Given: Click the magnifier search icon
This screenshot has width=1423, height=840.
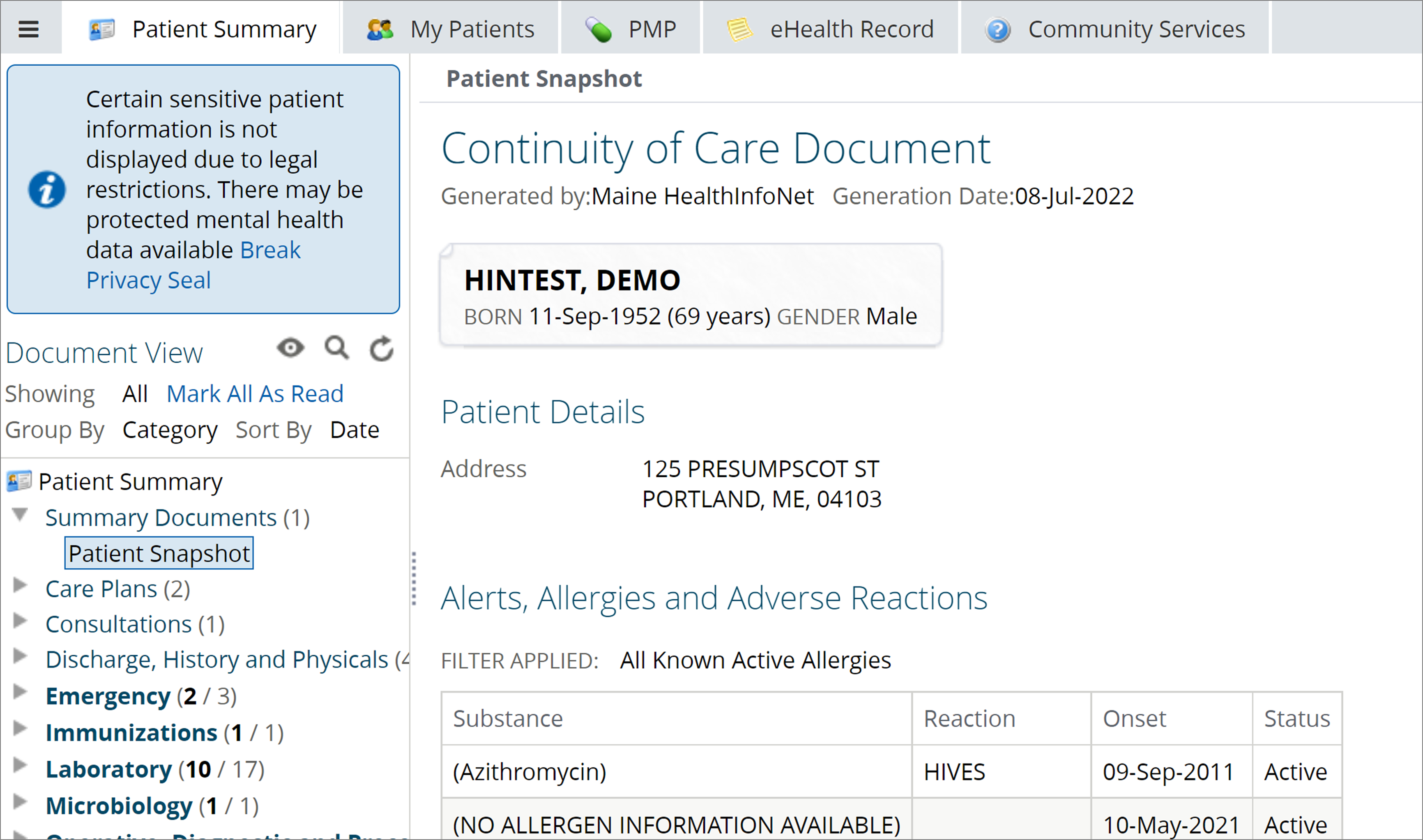Looking at the screenshot, I should (x=337, y=348).
